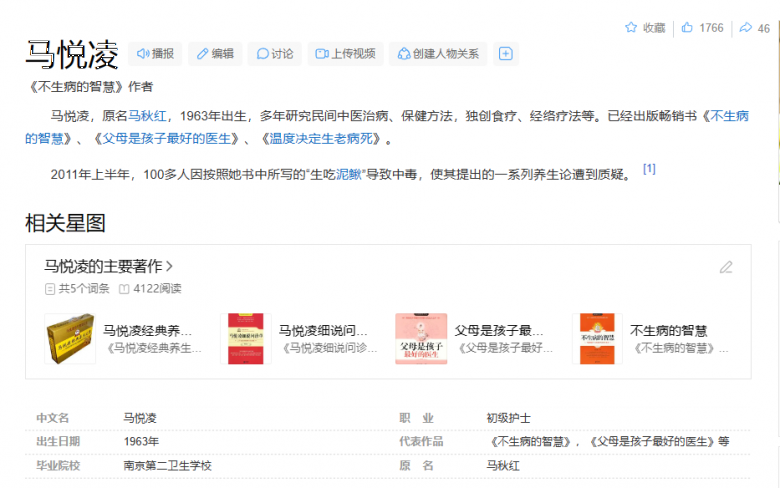Click the 泥鳅 hyperlink in second paragraph

click(348, 174)
